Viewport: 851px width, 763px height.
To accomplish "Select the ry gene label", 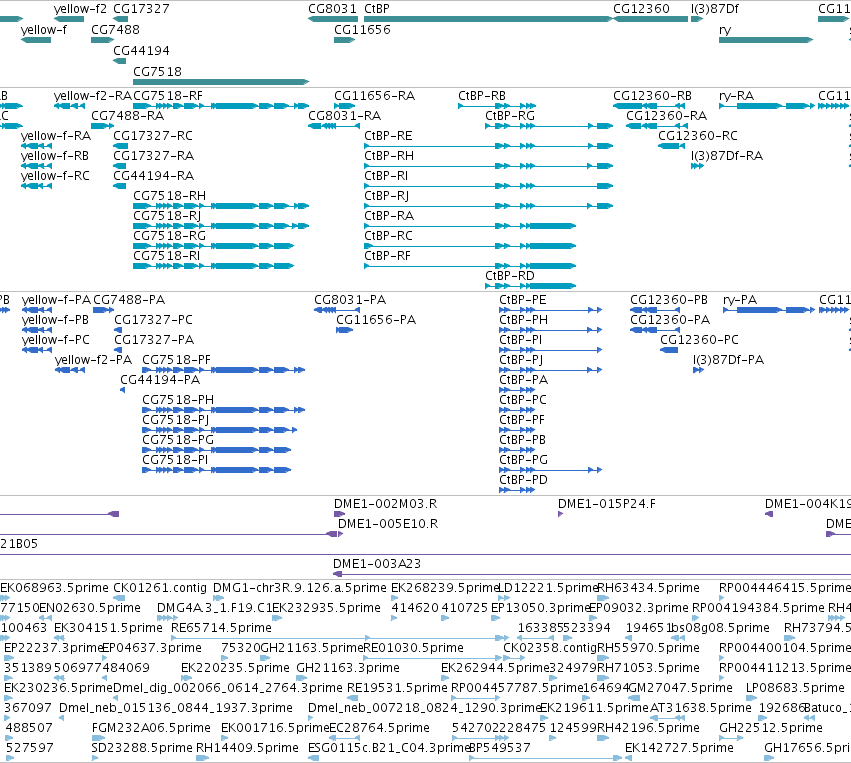I will tap(725, 30).
